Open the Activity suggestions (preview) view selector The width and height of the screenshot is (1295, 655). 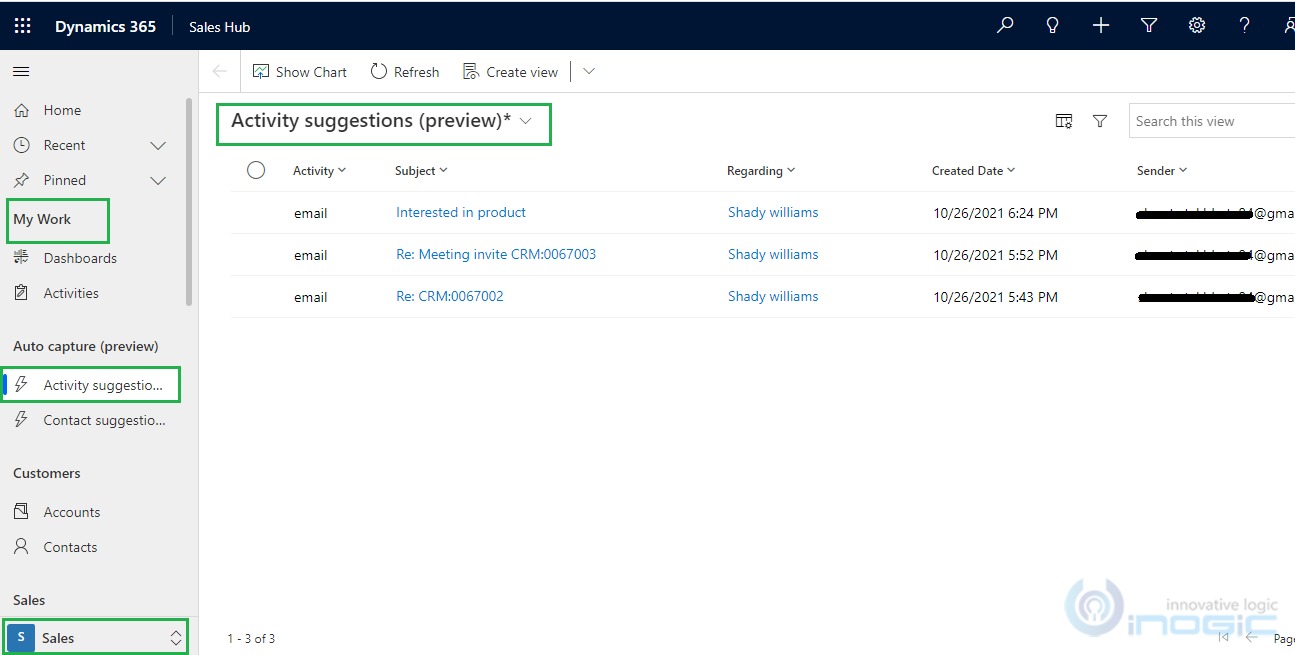click(x=382, y=121)
